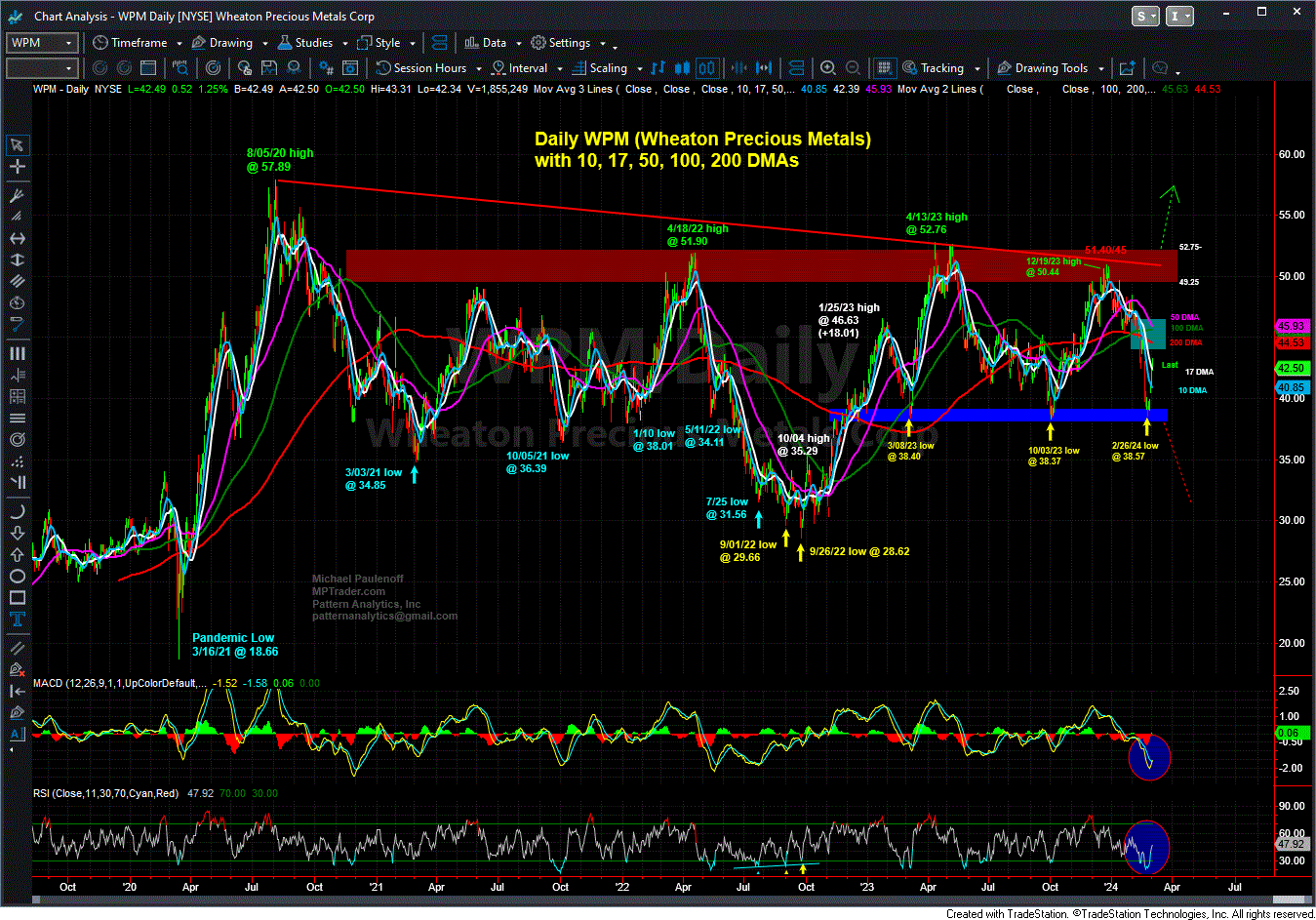Click the zoom out magnifier icon
Image resolution: width=1316 pixels, height=920 pixels.
pyautogui.click(x=854, y=68)
